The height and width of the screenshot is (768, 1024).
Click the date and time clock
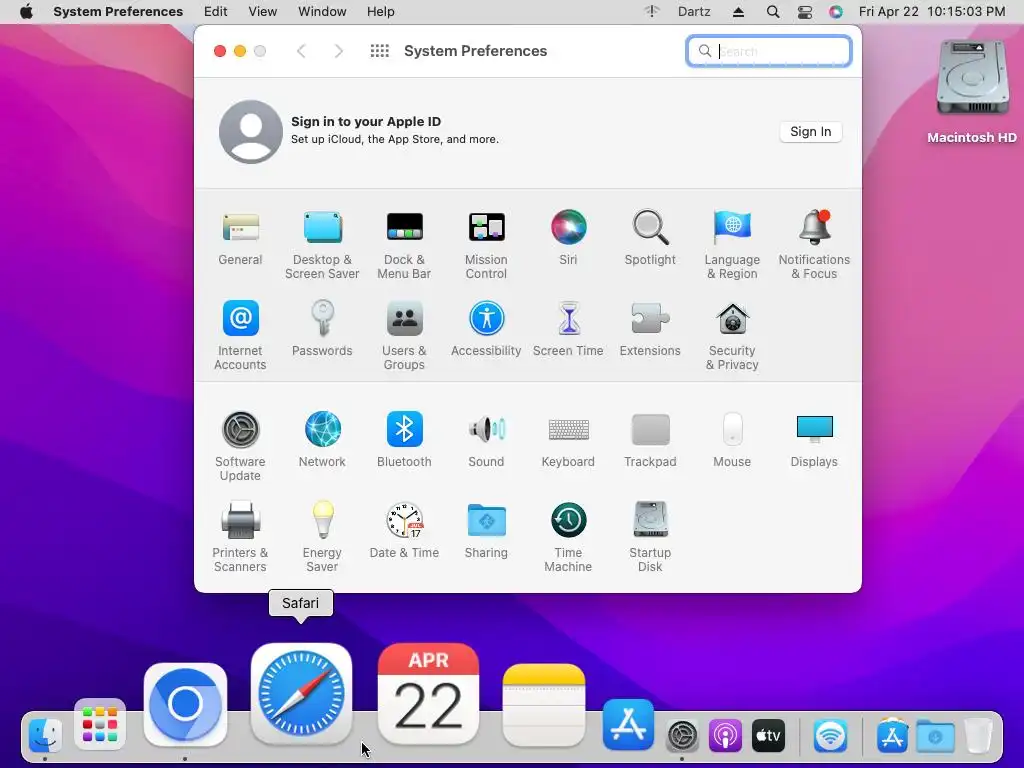(x=932, y=12)
